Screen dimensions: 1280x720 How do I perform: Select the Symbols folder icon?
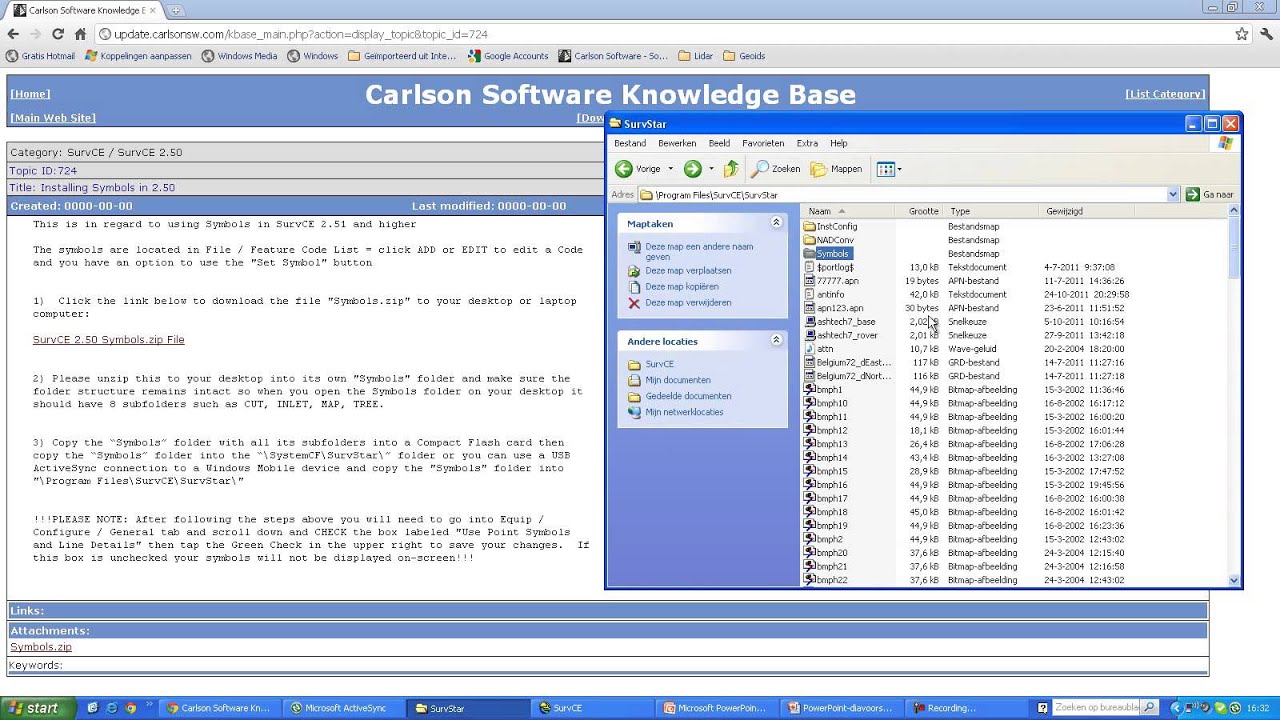tap(810, 254)
